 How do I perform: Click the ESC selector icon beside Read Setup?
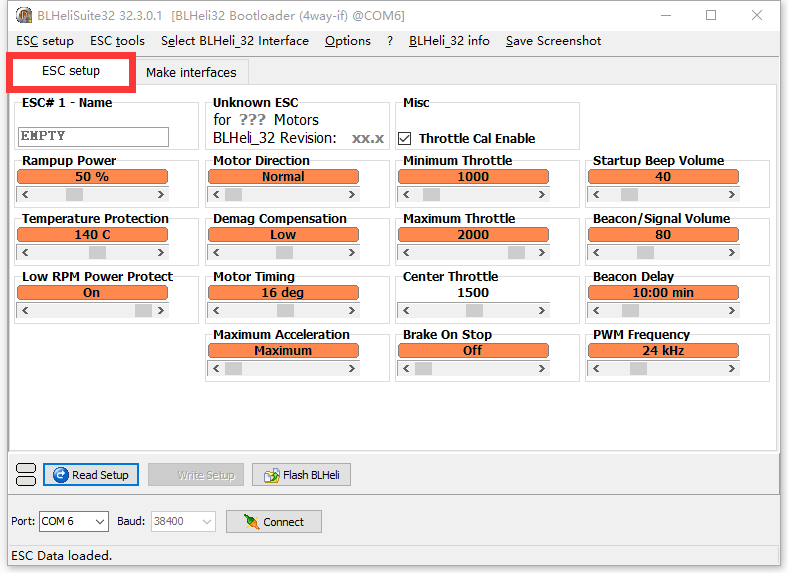pyautogui.click(x=26, y=474)
